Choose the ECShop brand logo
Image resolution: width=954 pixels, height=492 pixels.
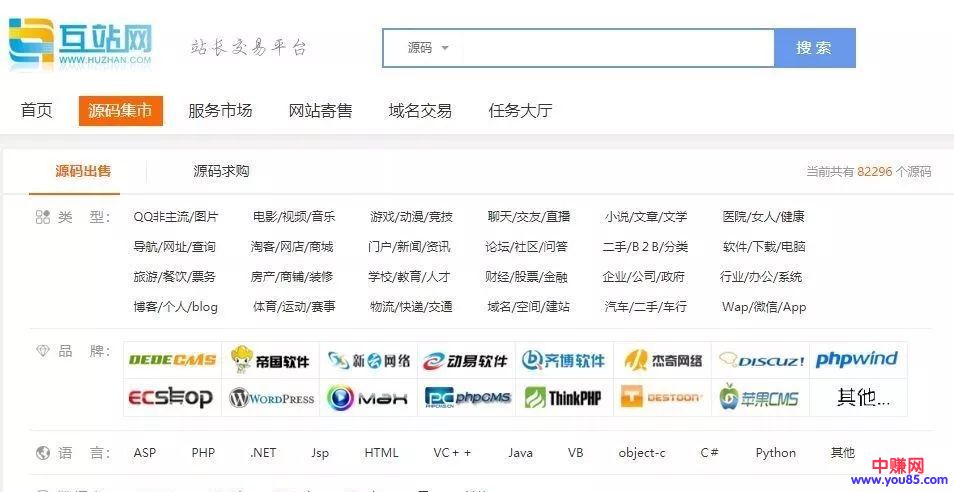pyautogui.click(x=172, y=398)
